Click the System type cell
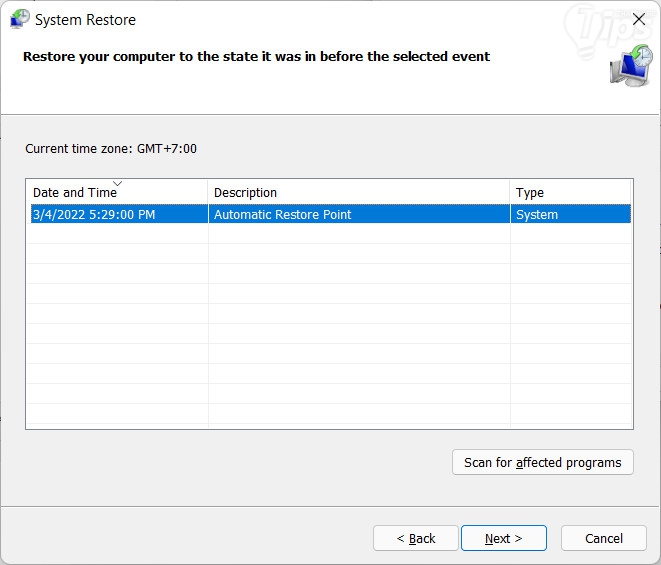Viewport: 661px width, 565px height. pyautogui.click(x=571, y=214)
